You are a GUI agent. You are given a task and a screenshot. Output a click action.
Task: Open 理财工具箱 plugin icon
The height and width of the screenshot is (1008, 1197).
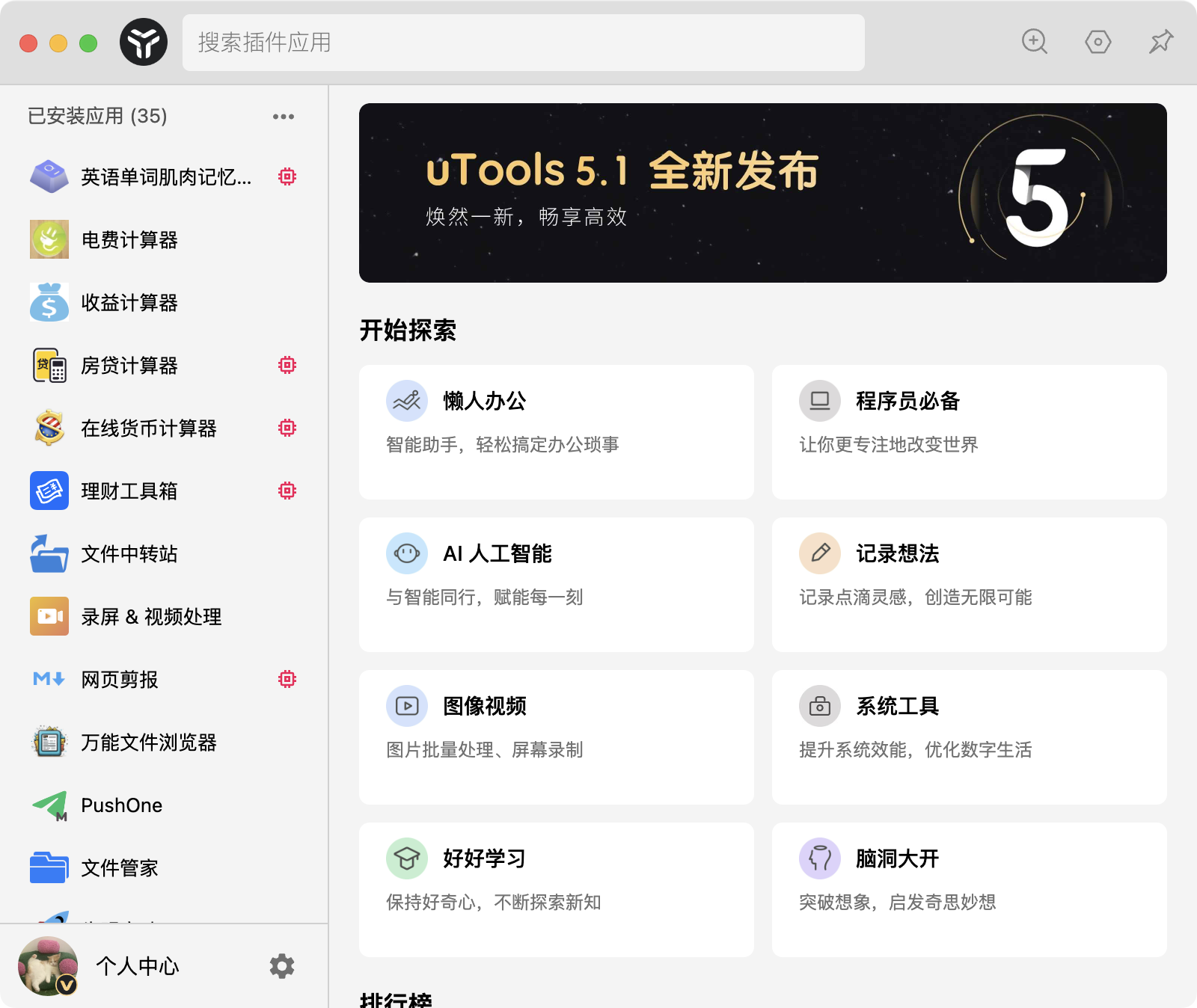pyautogui.click(x=49, y=491)
